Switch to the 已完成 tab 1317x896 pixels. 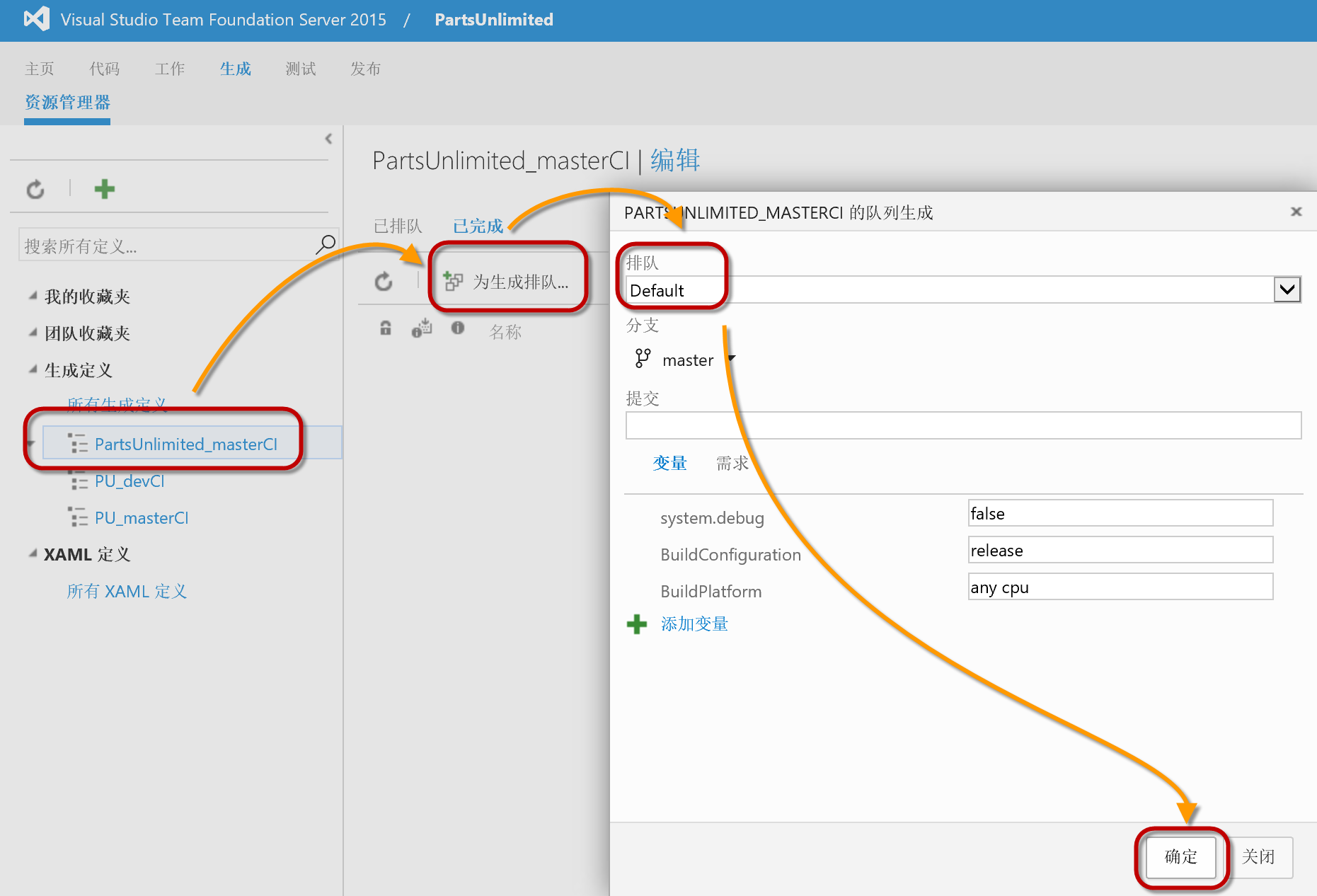click(478, 226)
